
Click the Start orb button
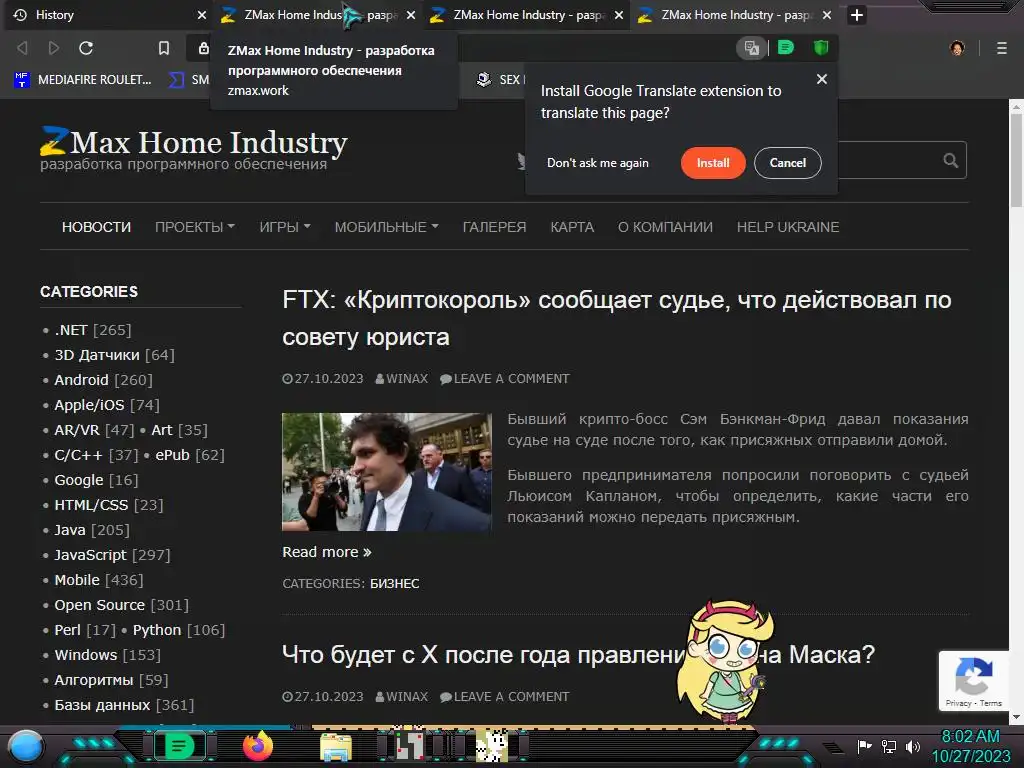coord(26,747)
